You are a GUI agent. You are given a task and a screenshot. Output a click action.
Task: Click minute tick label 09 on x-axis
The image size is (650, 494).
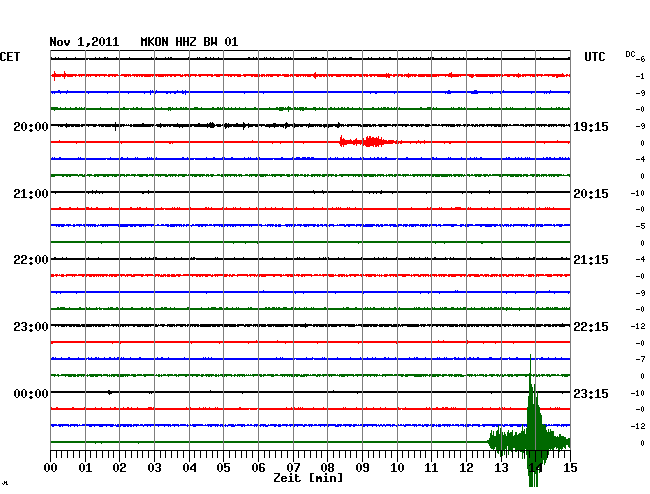point(362,467)
